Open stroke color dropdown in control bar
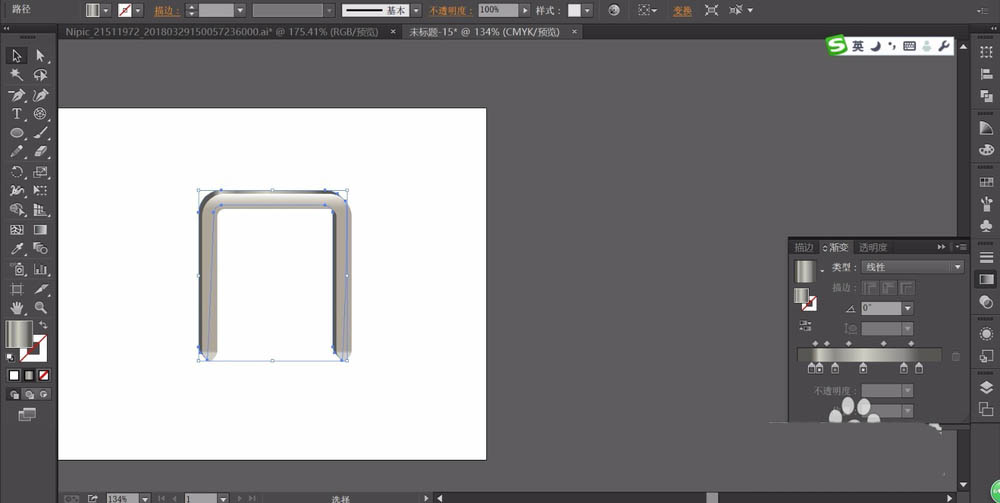 138,10
